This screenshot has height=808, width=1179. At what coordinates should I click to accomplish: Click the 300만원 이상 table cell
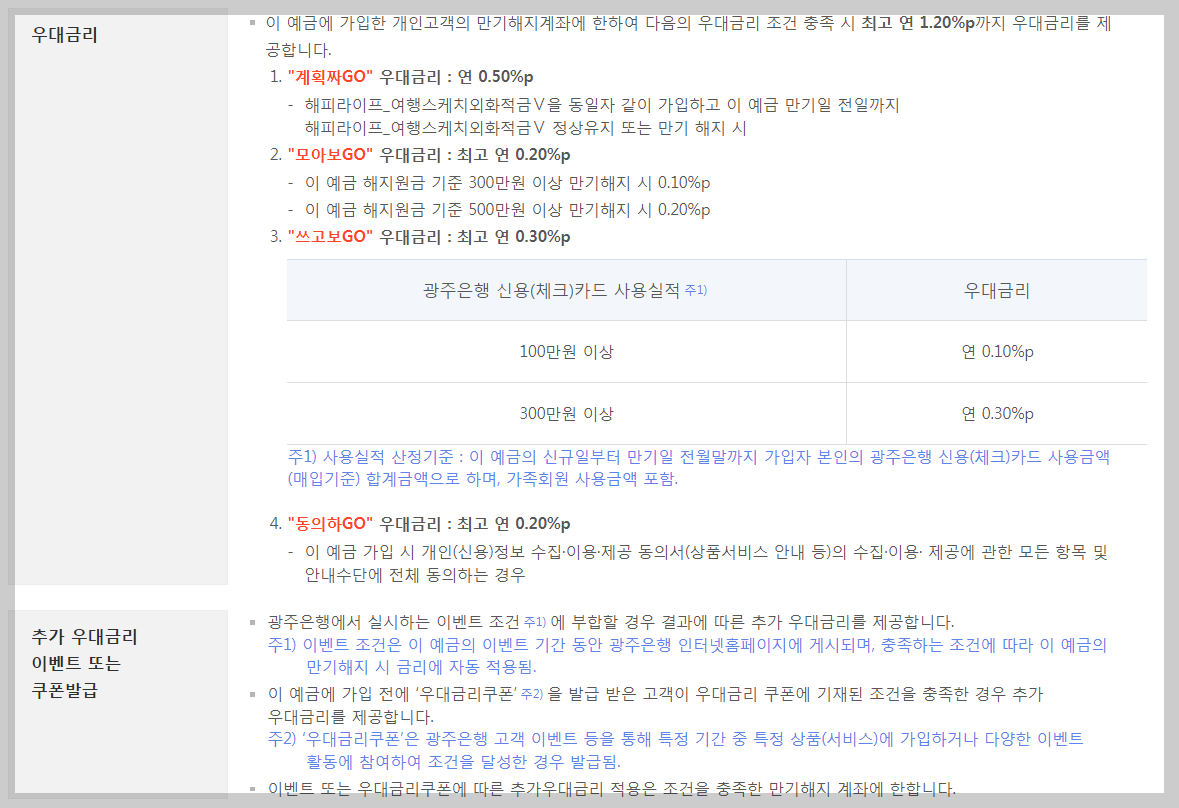(x=566, y=413)
